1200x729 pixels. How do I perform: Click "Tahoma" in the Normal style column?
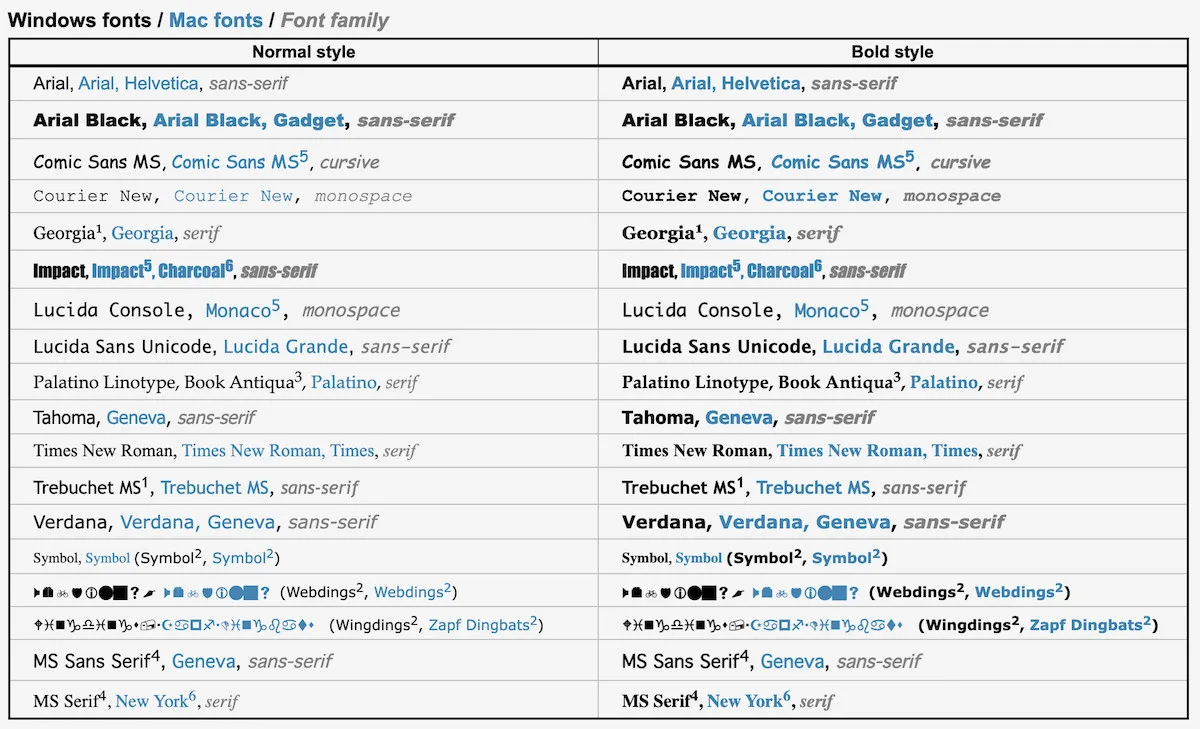pos(65,417)
